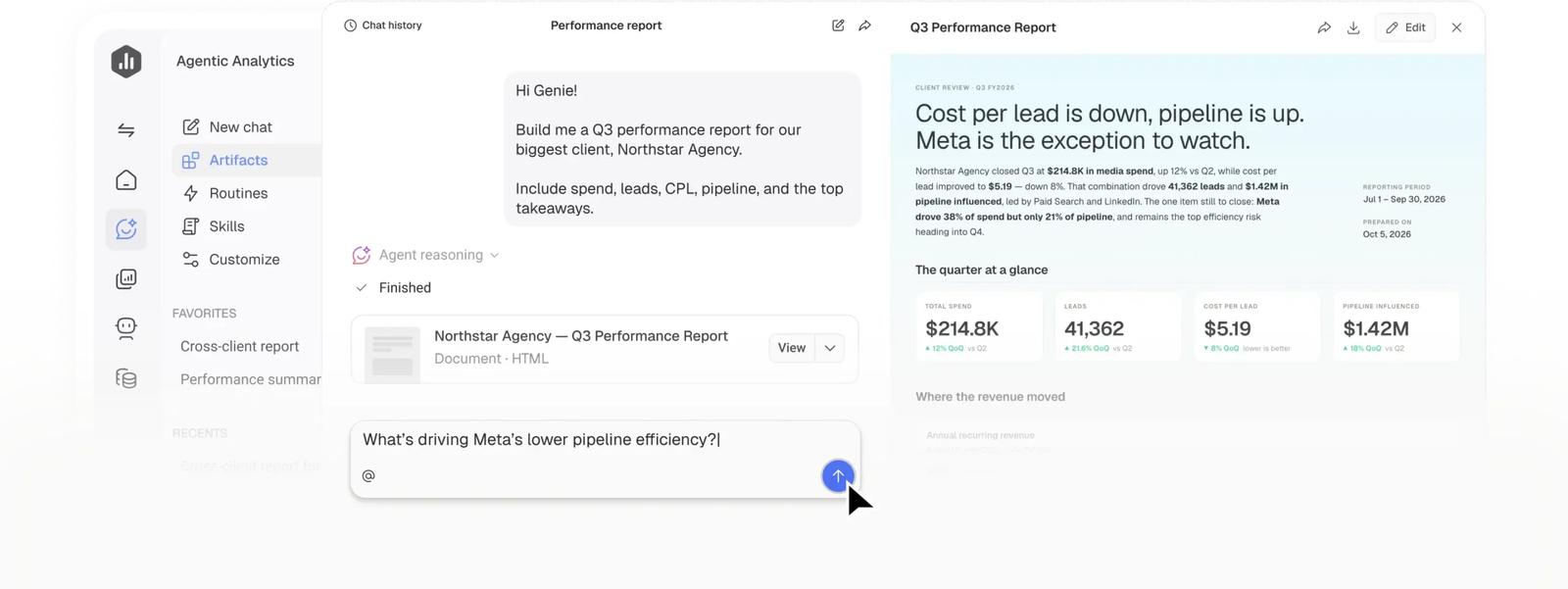Image resolution: width=1568 pixels, height=589 pixels.
Task: Click the 'Q3 Performance Report' panel title
Action: (x=983, y=27)
